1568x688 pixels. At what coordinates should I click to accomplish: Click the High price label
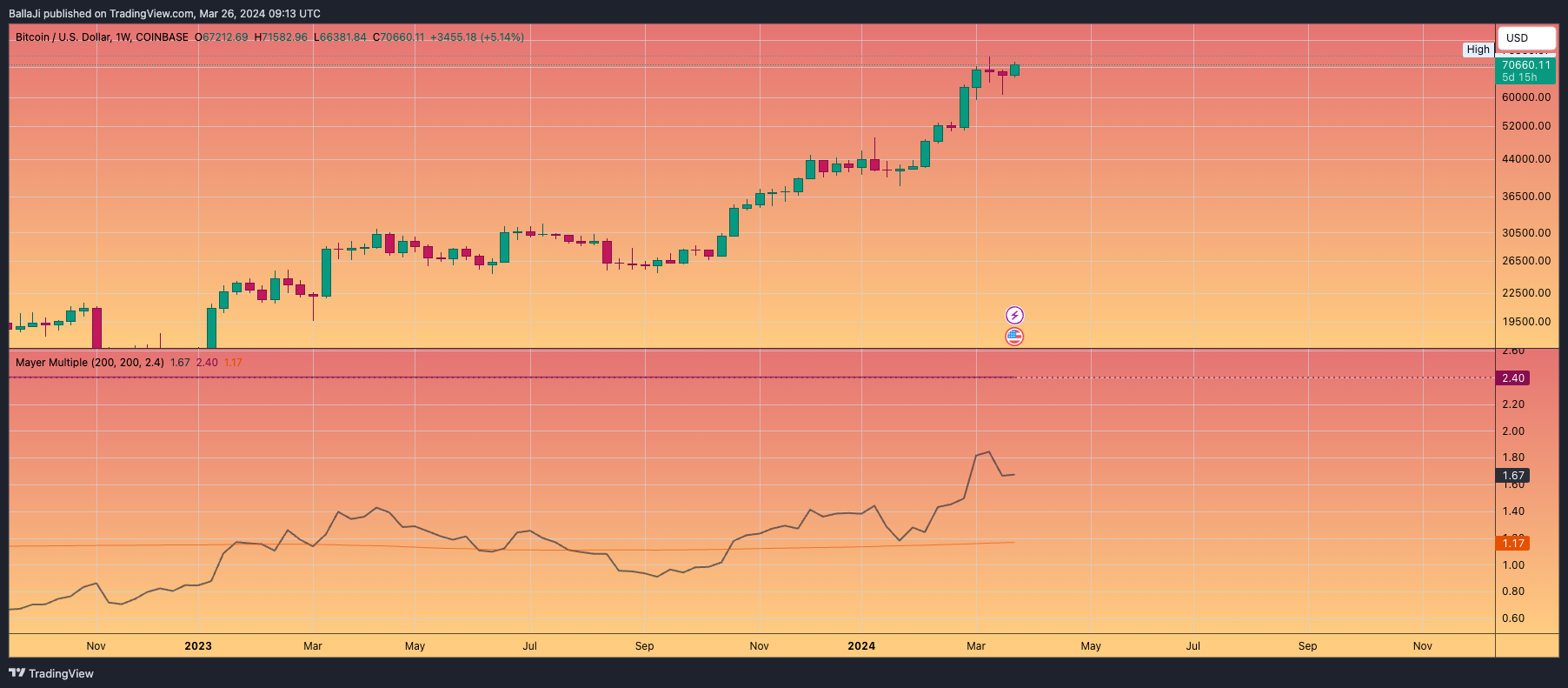[x=1478, y=50]
